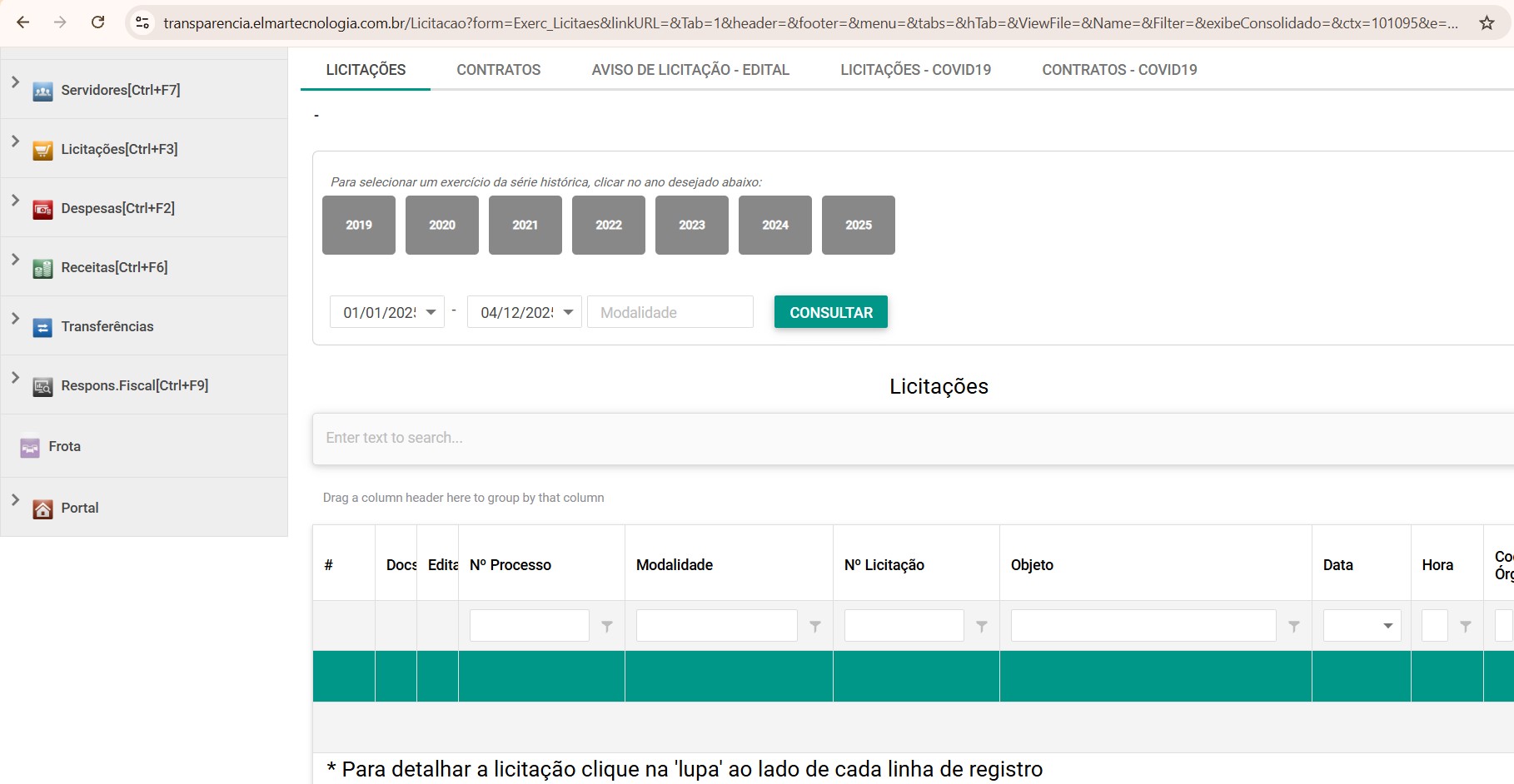
Task: Click the filter icon beside Nº Processo field
Action: click(x=607, y=626)
